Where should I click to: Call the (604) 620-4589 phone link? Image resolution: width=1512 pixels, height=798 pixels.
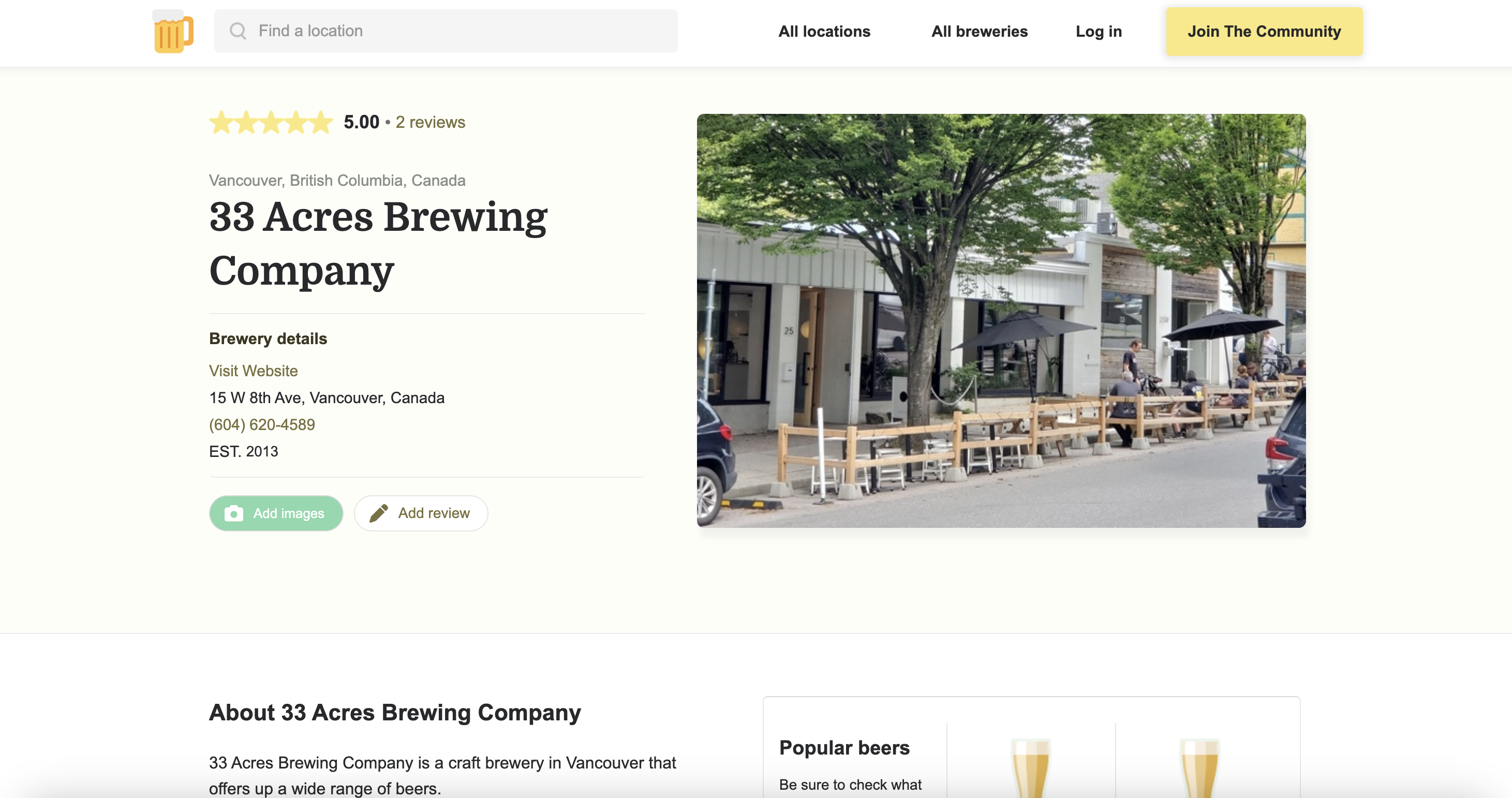[x=262, y=424]
